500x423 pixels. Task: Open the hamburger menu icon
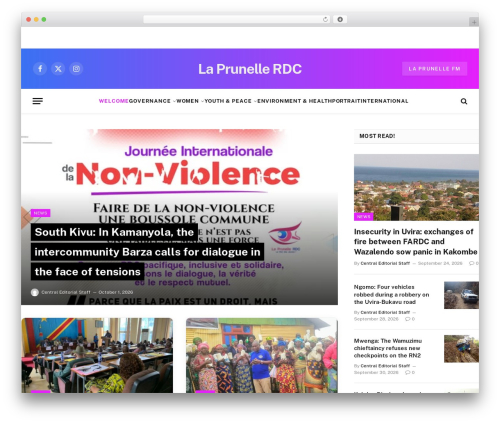tap(38, 101)
